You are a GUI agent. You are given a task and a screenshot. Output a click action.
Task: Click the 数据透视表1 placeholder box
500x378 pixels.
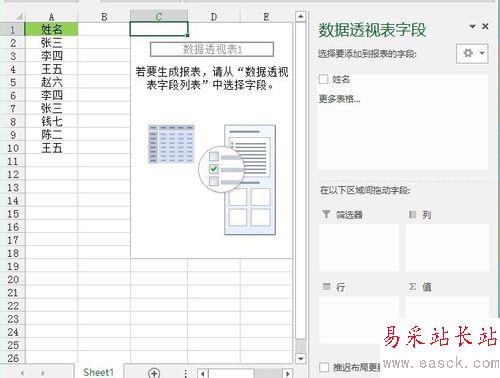pyautogui.click(x=212, y=49)
